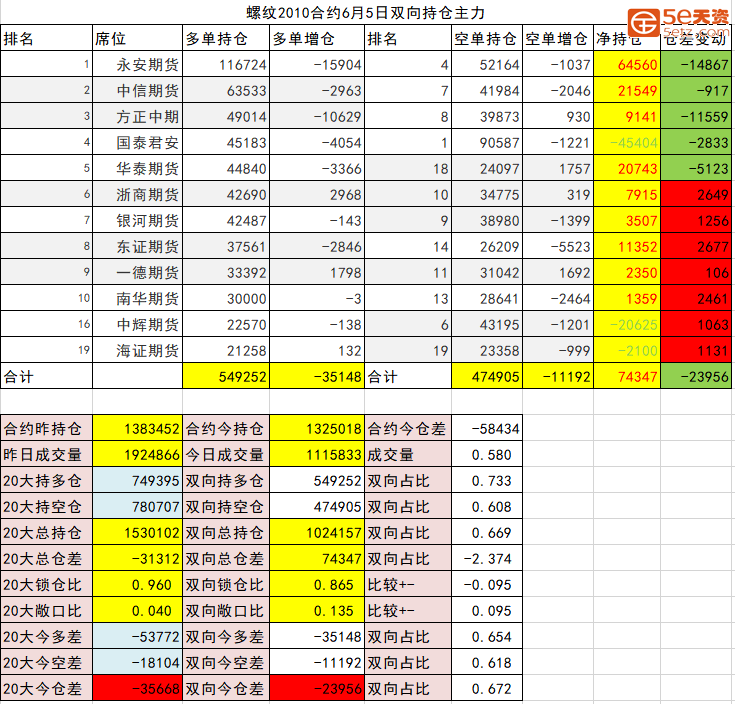This screenshot has width=735, height=704.
Task: Click the 一德期货 seat cell
Action: tap(137, 272)
